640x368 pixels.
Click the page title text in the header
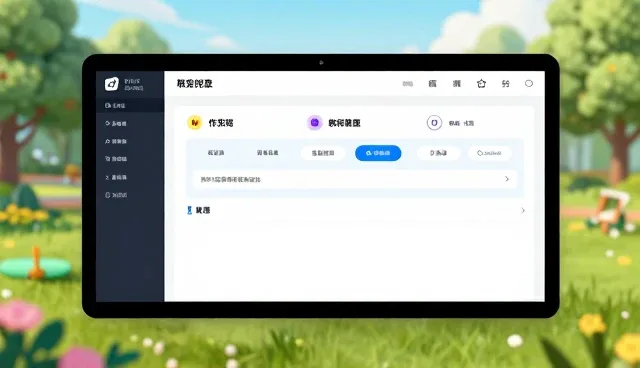(194, 84)
